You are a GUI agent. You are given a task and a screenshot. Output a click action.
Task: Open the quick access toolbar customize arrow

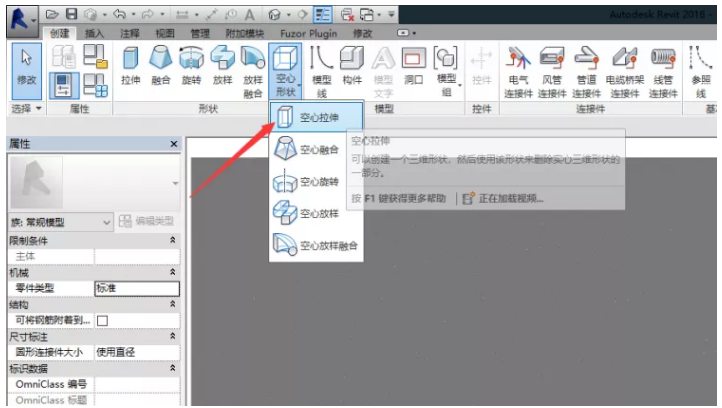click(x=391, y=14)
